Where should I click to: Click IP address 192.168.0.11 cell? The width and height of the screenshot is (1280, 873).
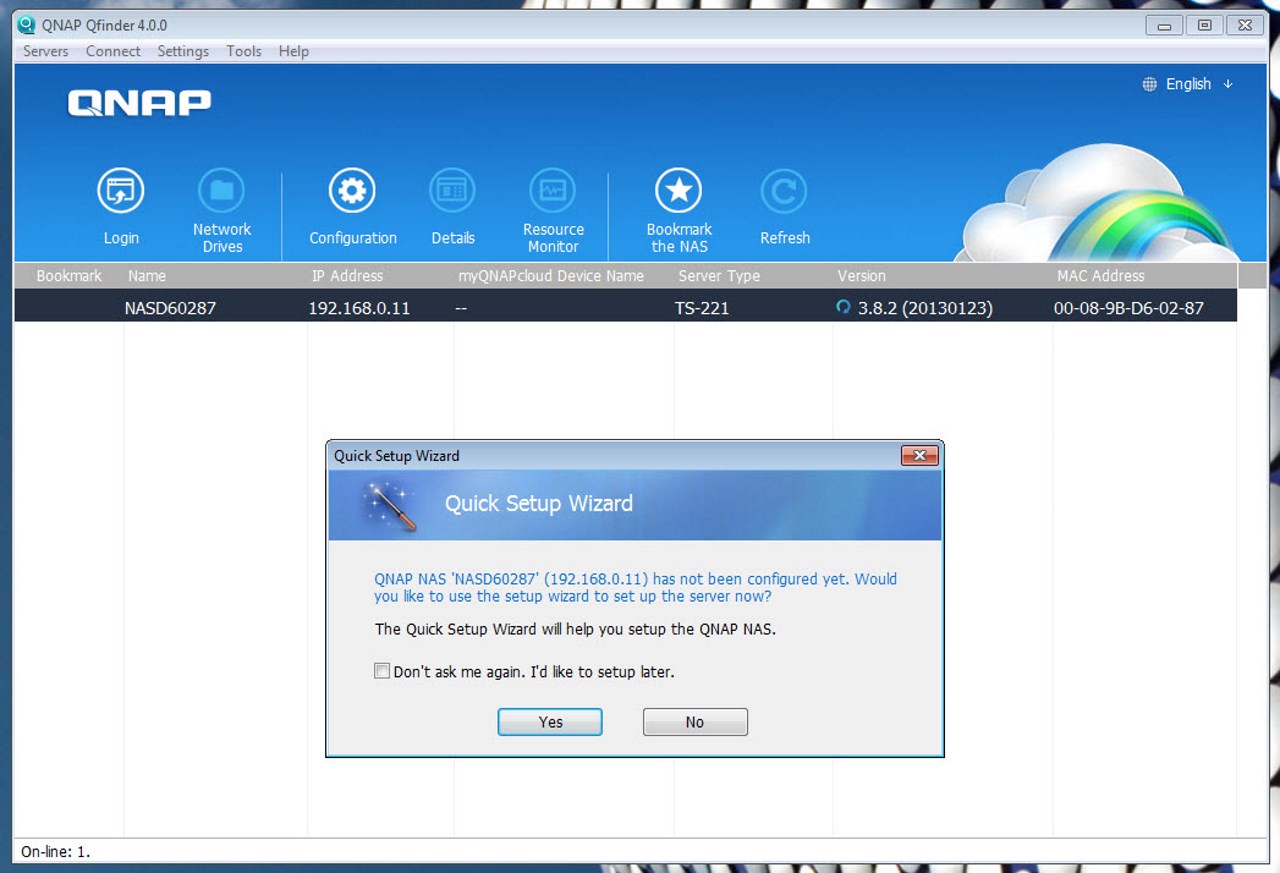tap(359, 308)
